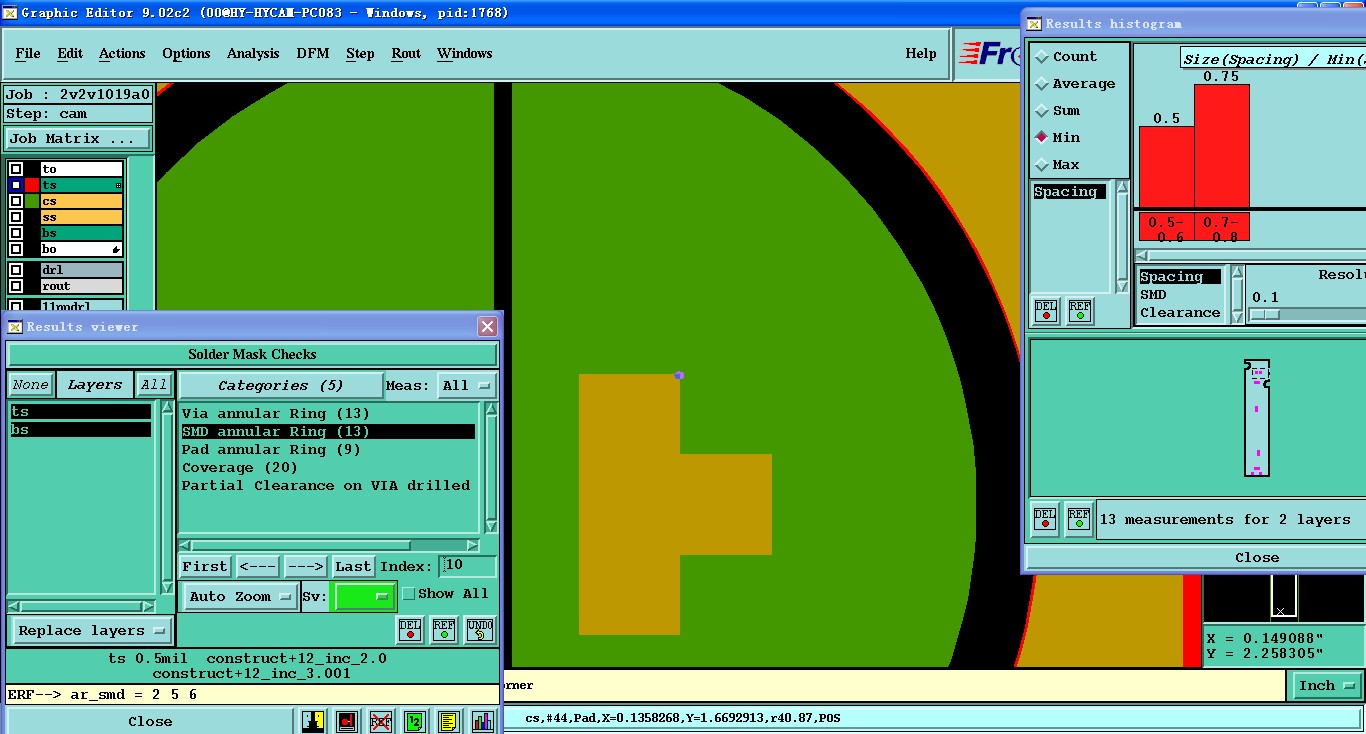Click Close button at bottom of Results viewer
Viewport: 1366px width, 734px height.
tap(150, 721)
